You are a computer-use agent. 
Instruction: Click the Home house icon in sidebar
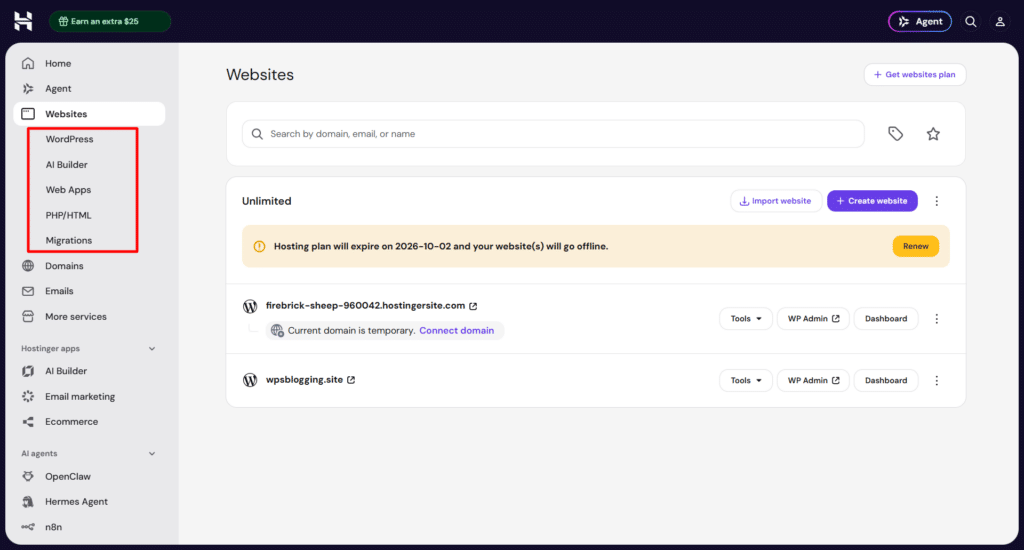coord(28,63)
